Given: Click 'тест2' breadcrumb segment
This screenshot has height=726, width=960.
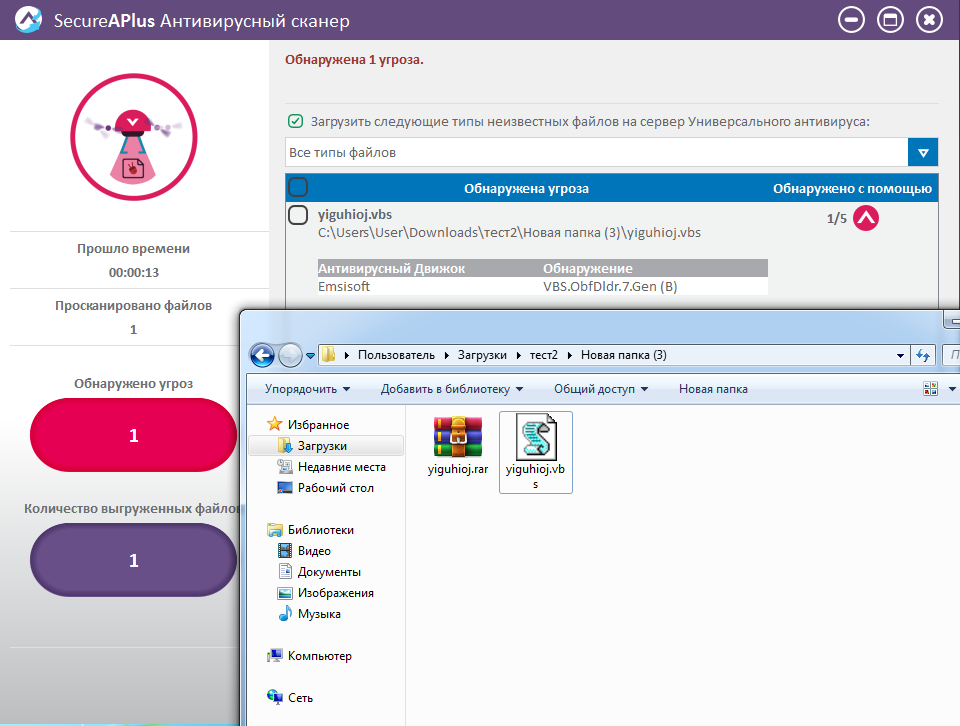Looking at the screenshot, I should (x=544, y=355).
